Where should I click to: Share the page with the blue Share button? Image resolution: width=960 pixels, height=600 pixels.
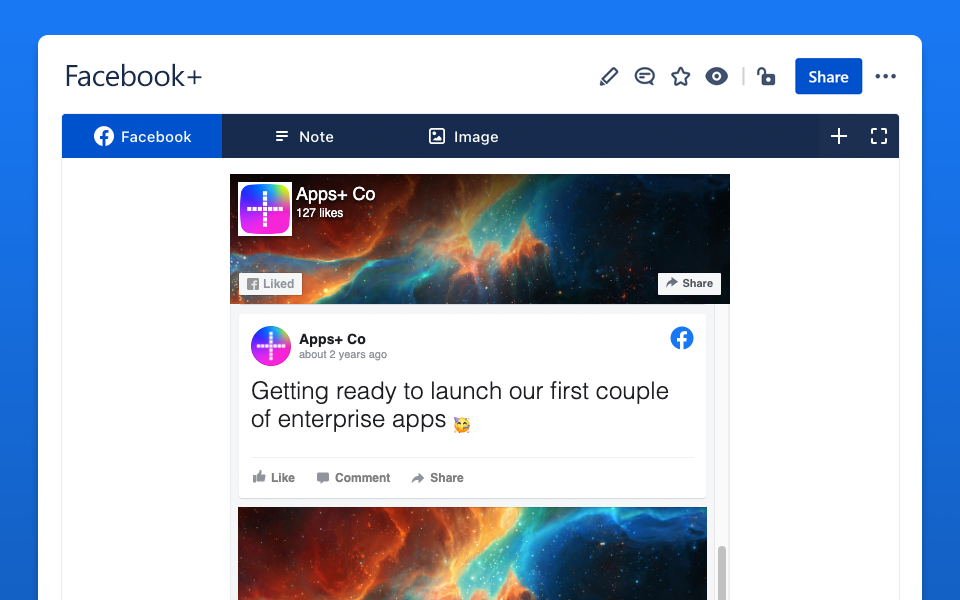[x=828, y=76]
